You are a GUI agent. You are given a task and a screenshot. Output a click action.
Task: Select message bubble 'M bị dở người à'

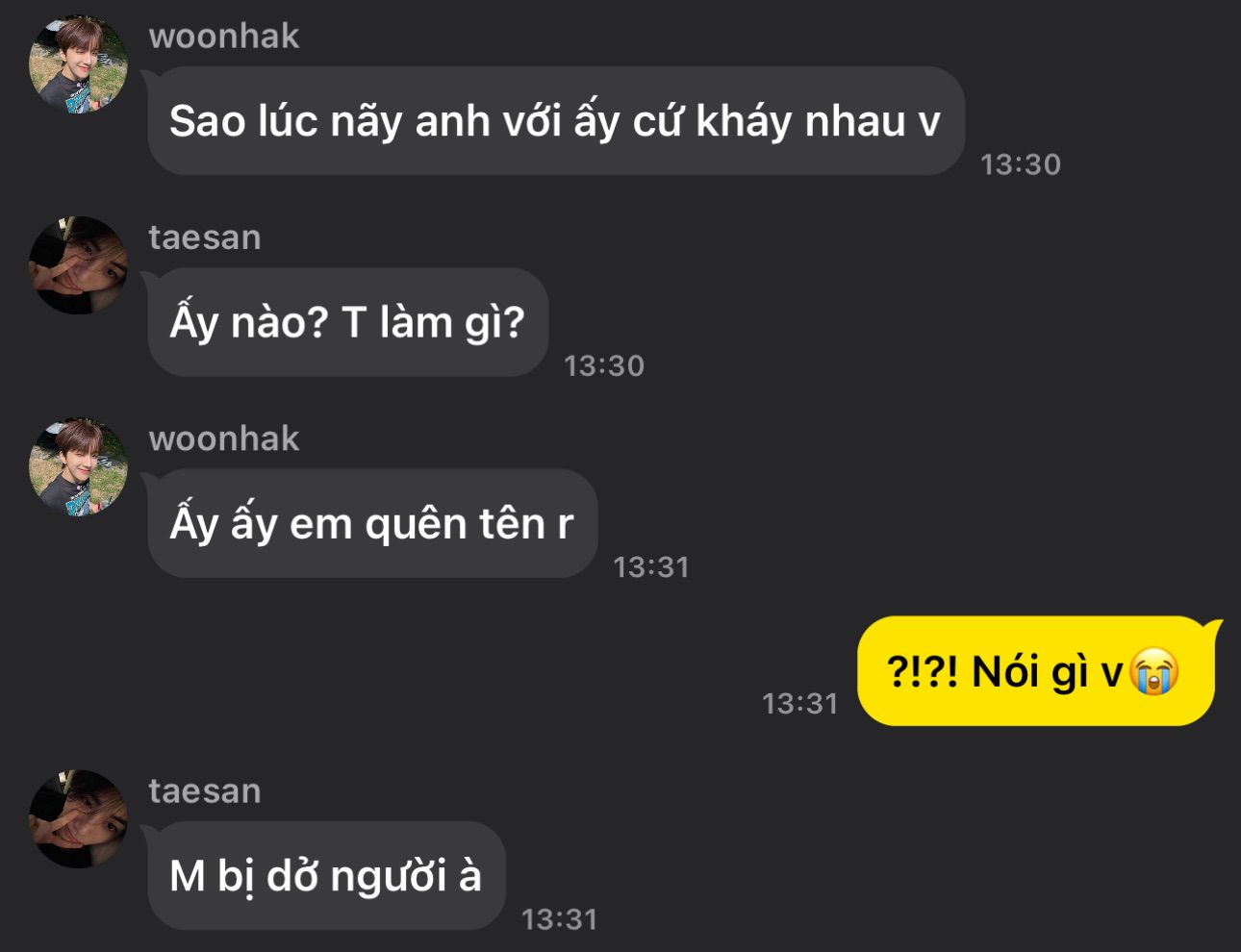(326, 876)
